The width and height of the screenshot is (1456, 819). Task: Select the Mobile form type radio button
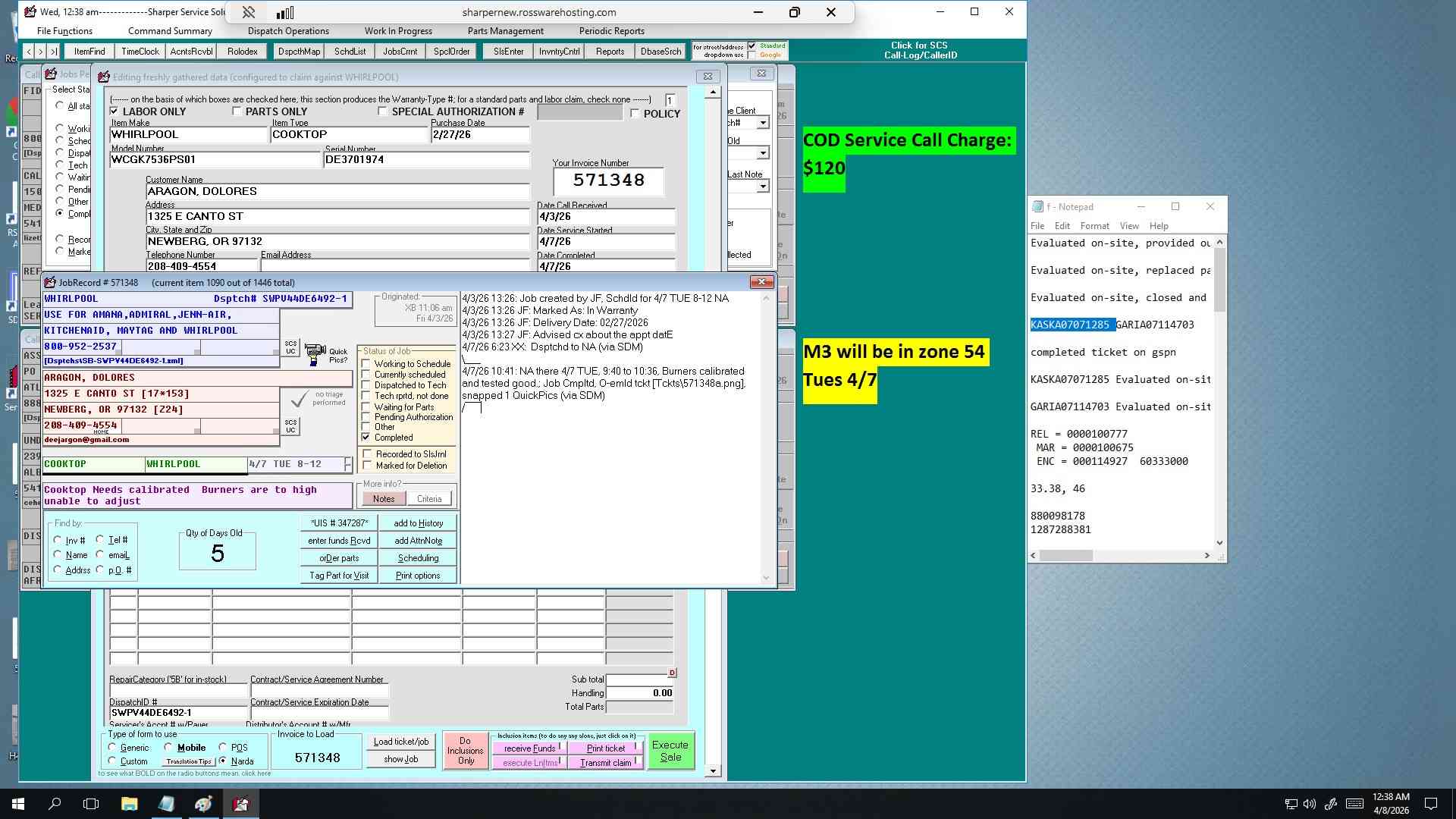tap(168, 748)
